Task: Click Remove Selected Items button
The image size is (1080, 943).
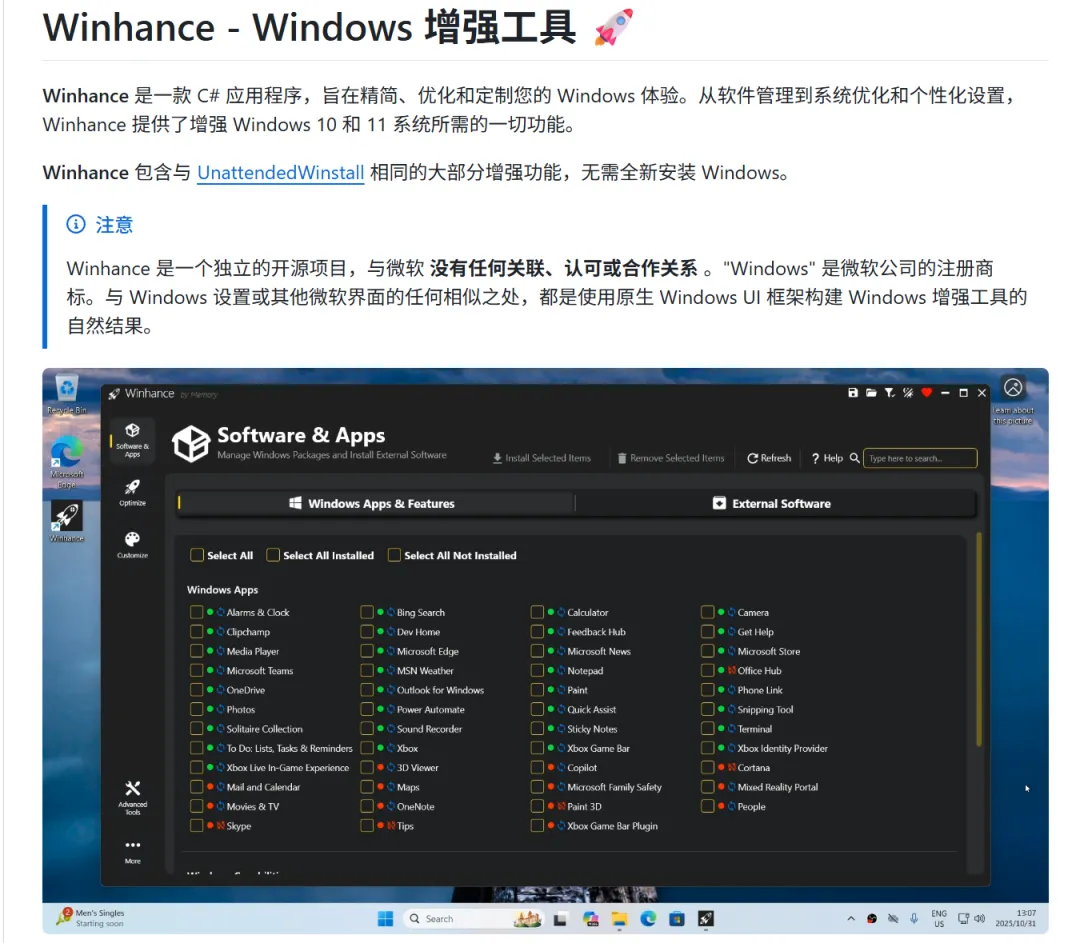Action: coord(671,458)
